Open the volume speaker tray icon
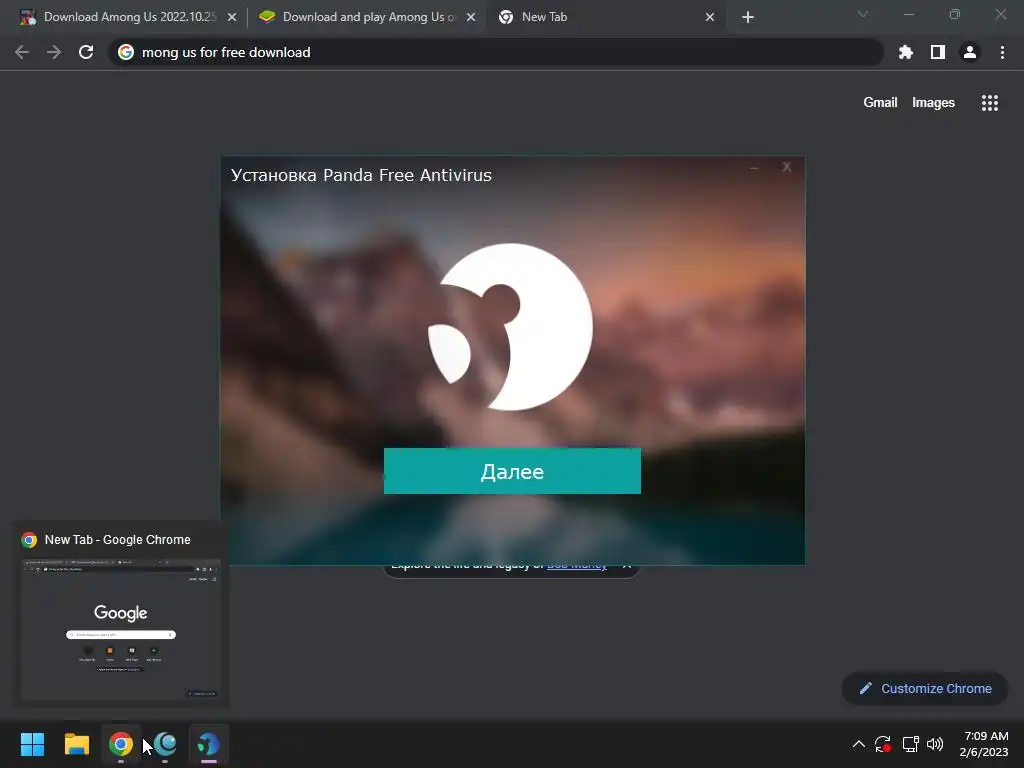 coord(935,744)
